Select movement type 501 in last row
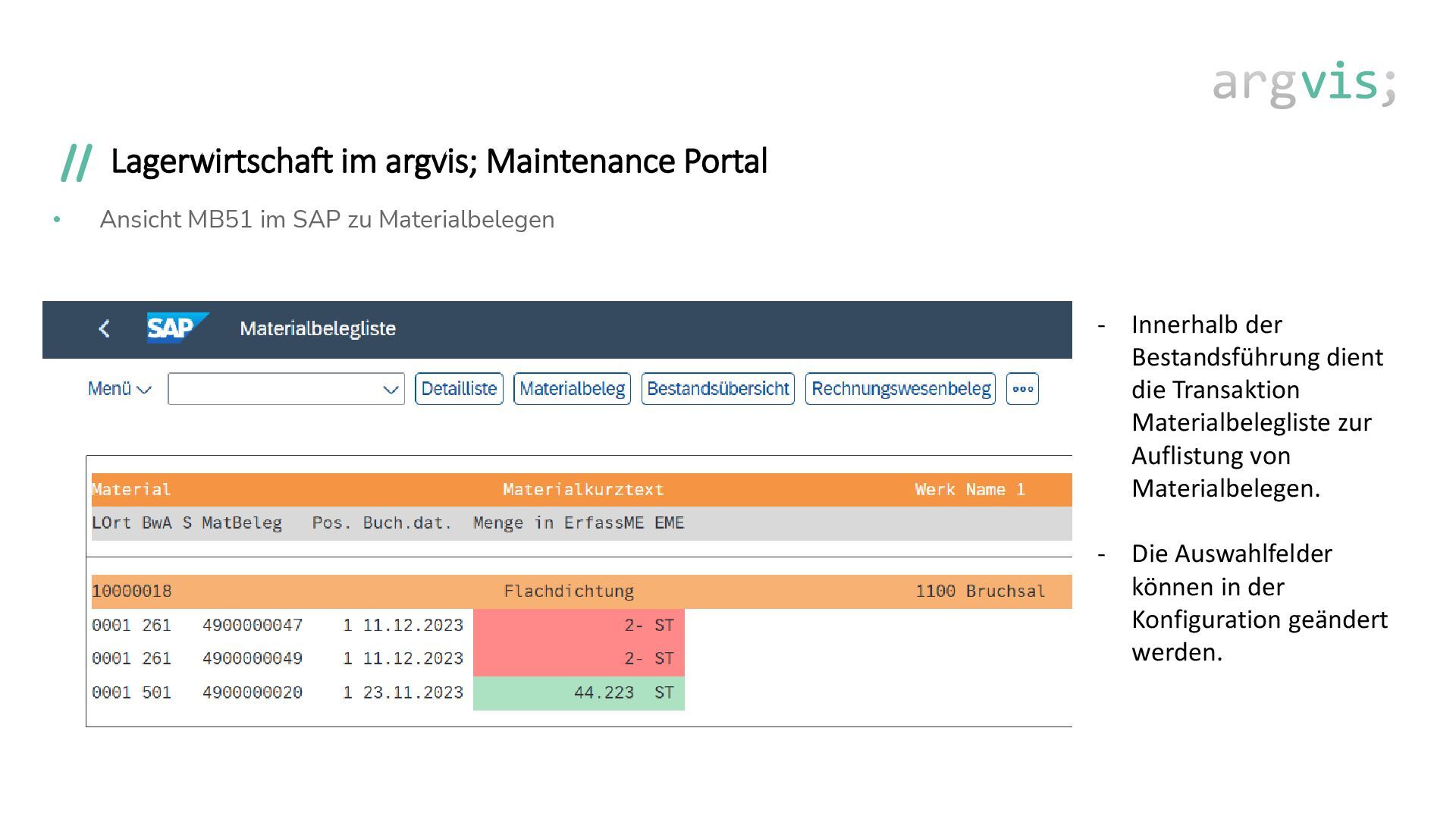Screen dimensions: 1456x819 tap(157, 693)
